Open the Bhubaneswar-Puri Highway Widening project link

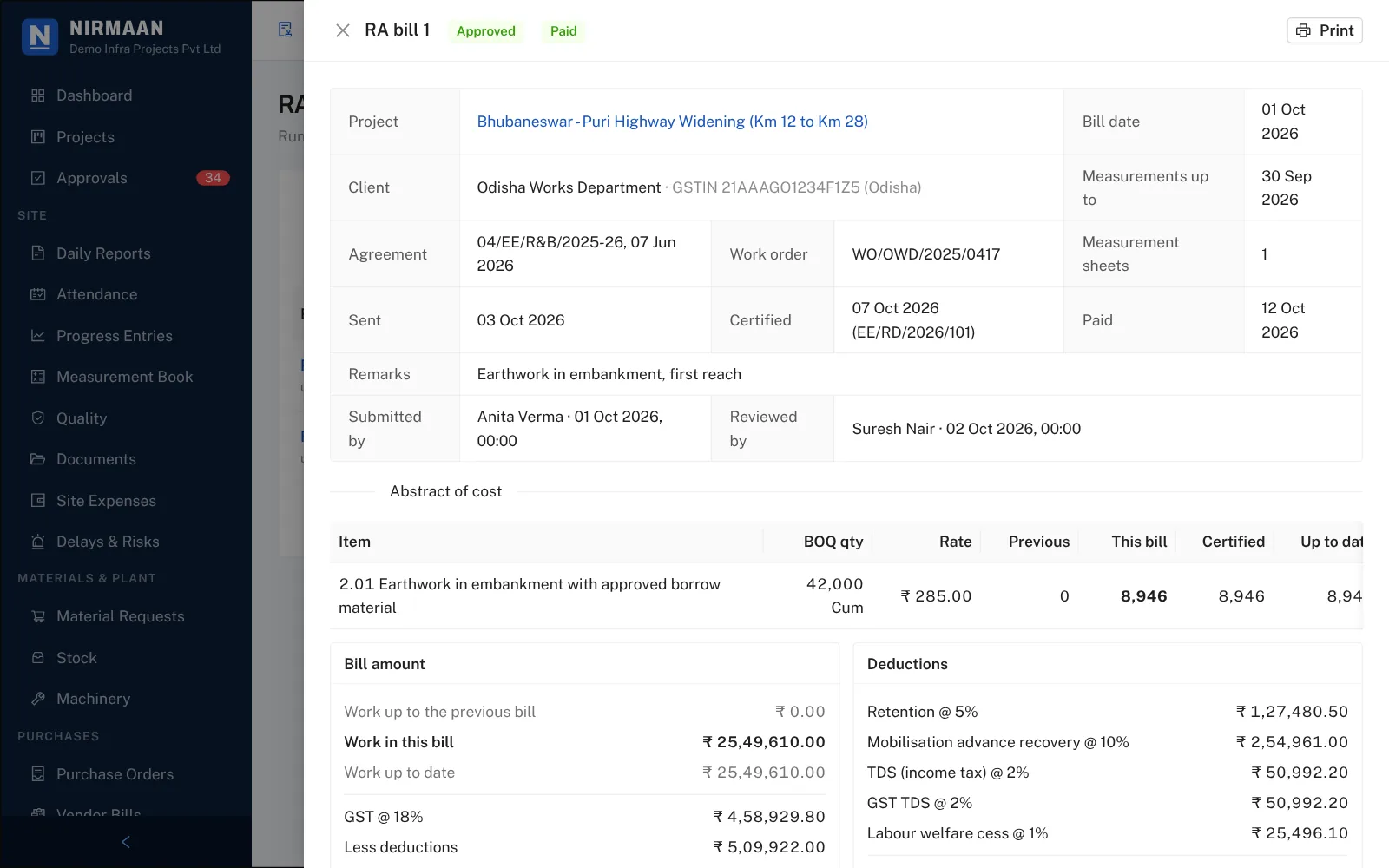tap(672, 122)
